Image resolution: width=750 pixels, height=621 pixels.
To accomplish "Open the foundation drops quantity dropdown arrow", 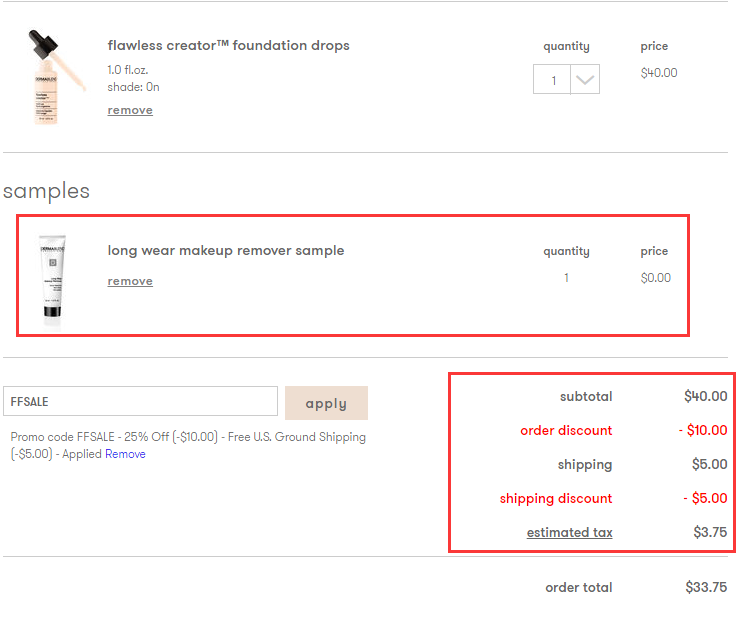I will (x=585, y=79).
